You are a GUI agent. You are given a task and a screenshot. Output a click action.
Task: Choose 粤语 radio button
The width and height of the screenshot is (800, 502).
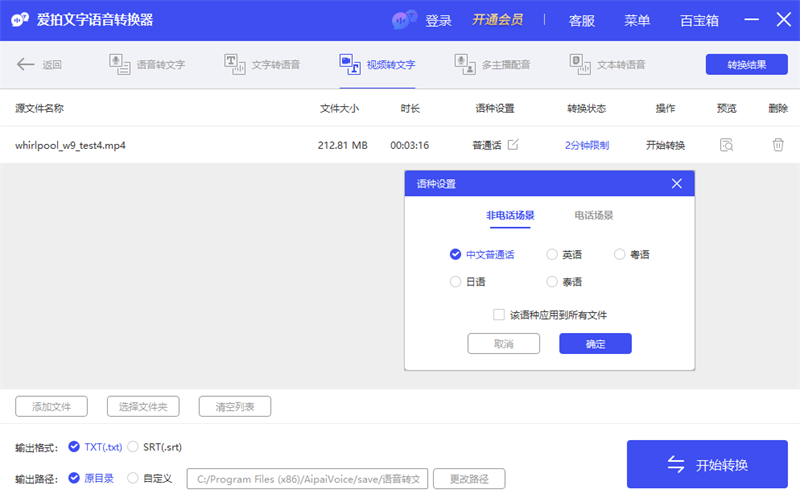[620, 255]
